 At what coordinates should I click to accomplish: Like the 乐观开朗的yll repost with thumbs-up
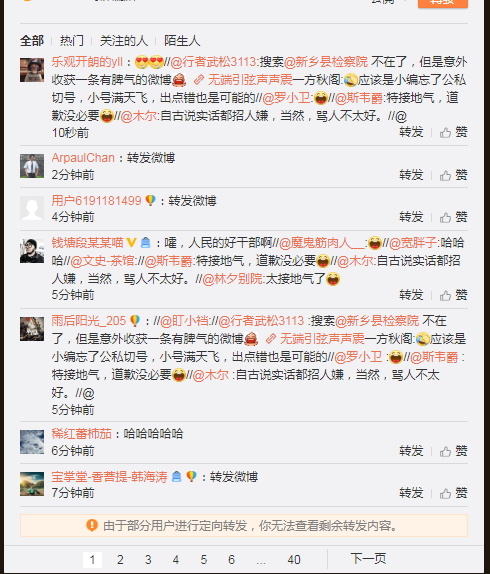point(445,133)
